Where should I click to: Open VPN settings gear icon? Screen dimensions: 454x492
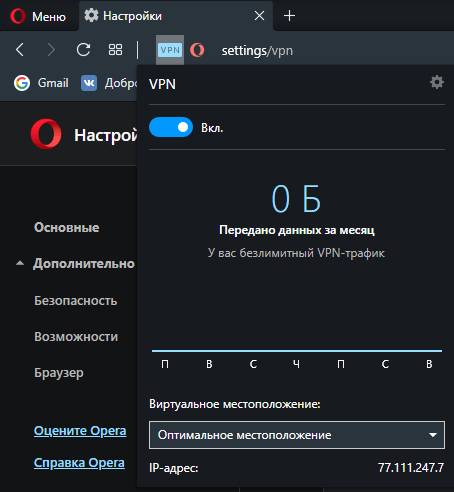(437, 82)
